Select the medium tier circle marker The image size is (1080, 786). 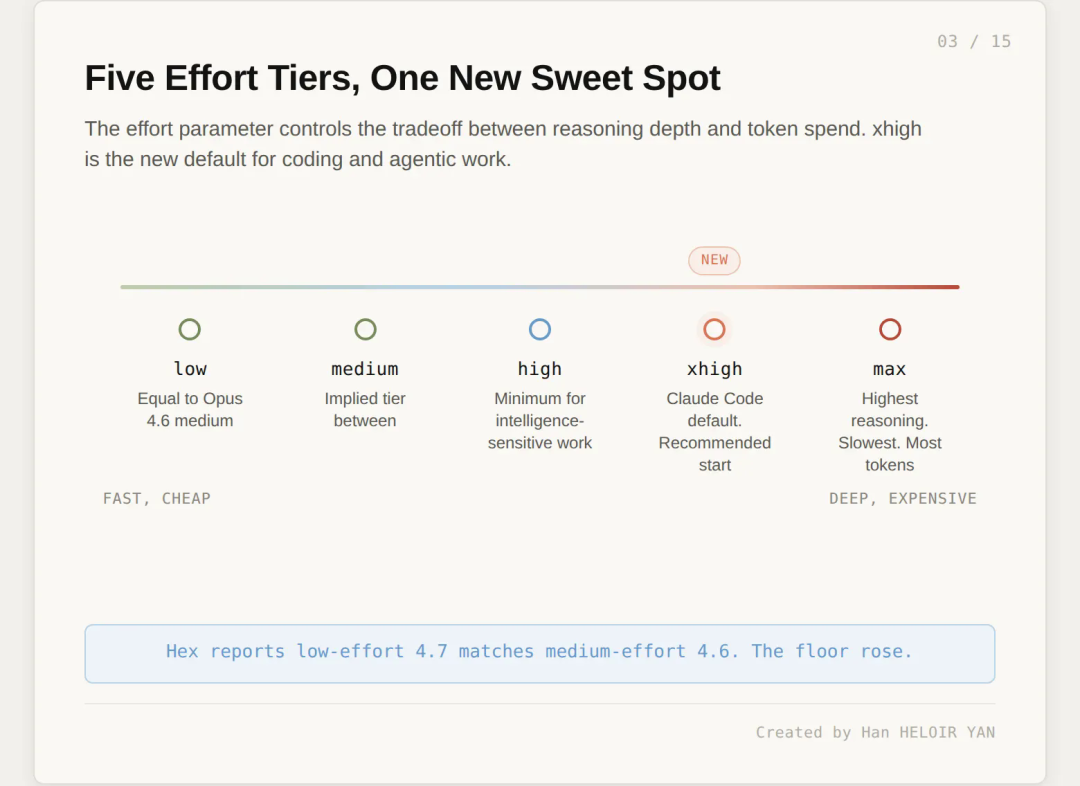pyautogui.click(x=365, y=329)
